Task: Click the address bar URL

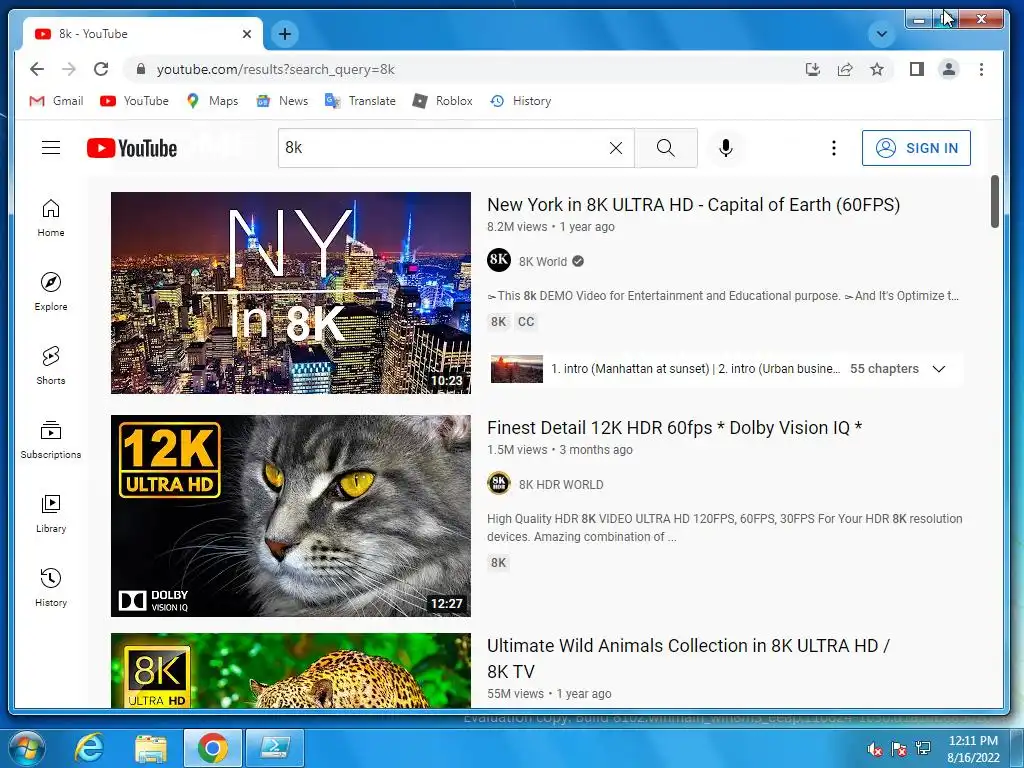Action: coord(276,69)
